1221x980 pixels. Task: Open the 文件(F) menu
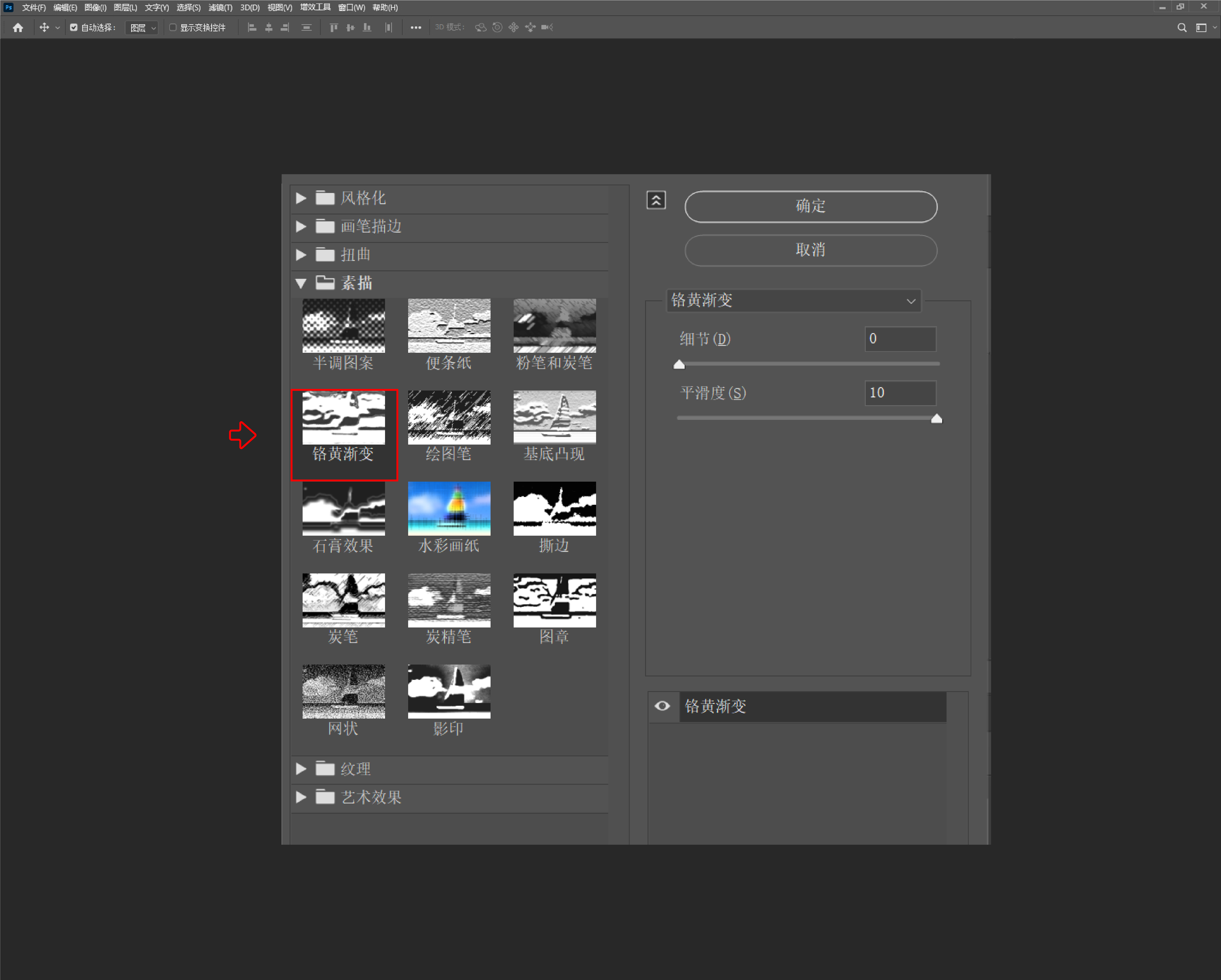(x=34, y=7)
